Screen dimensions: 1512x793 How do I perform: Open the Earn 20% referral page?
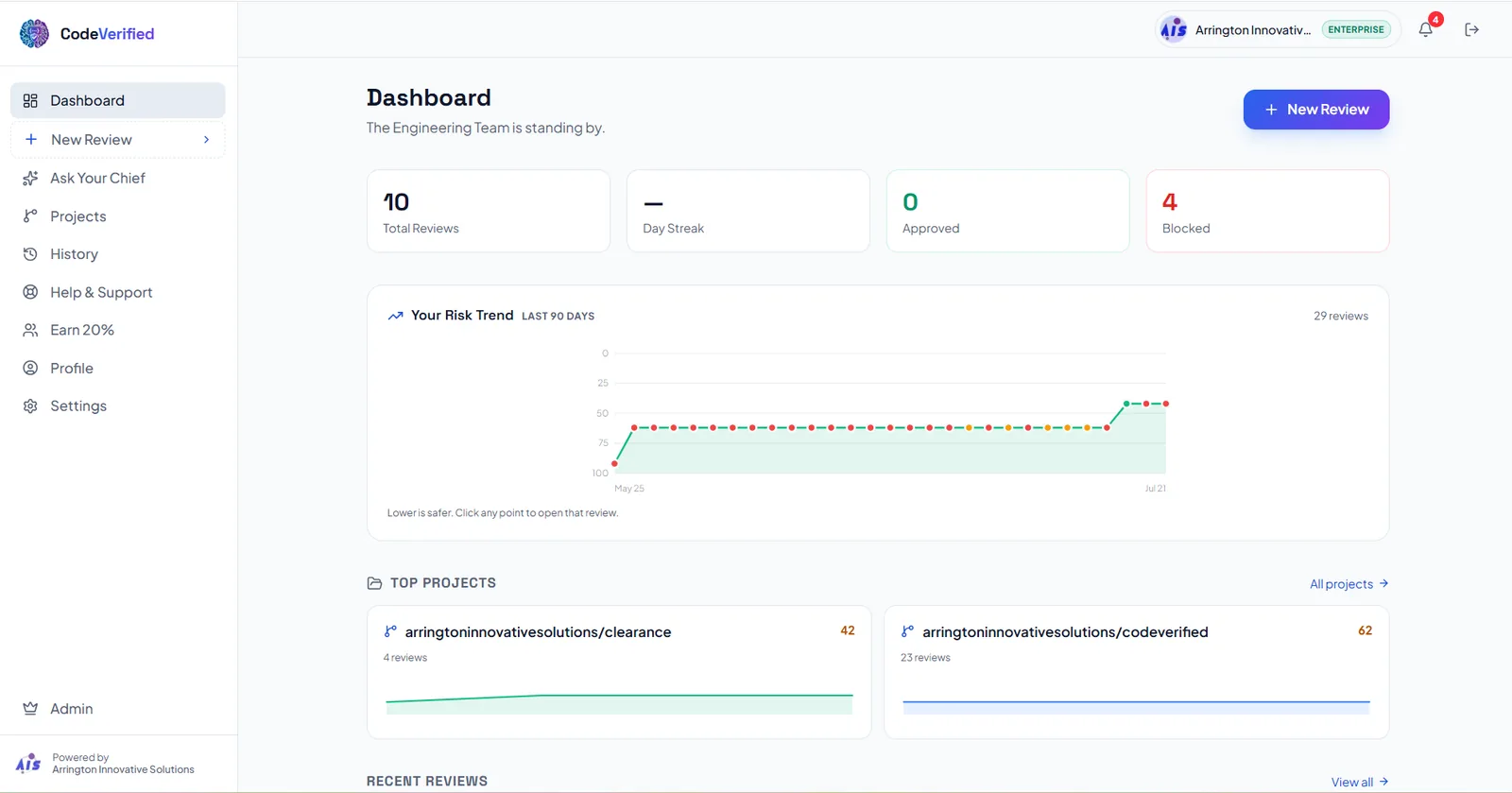[x=117, y=330]
